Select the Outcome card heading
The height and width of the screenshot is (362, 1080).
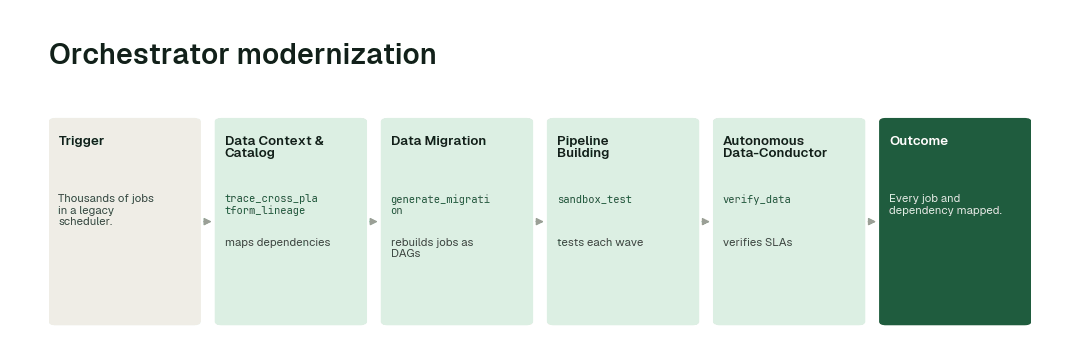tap(918, 140)
